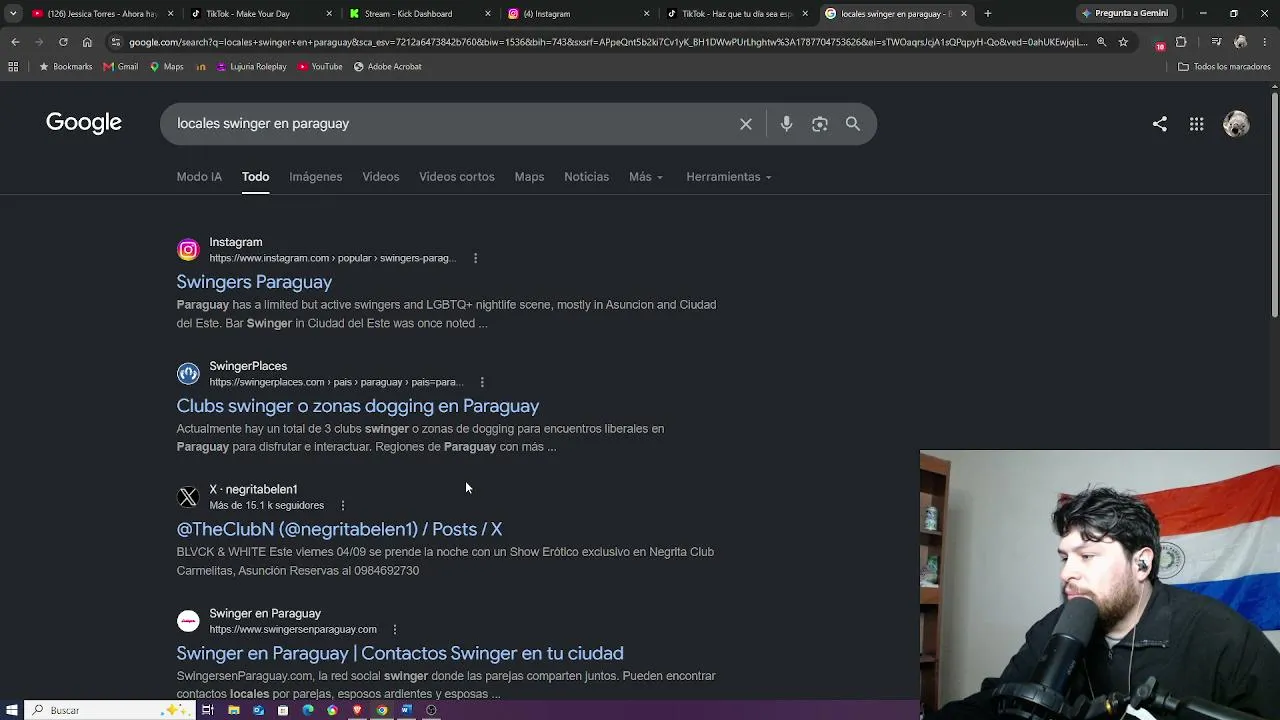The image size is (1280, 720).
Task: Open the Swingers Paraguay result link
Action: coord(254,282)
